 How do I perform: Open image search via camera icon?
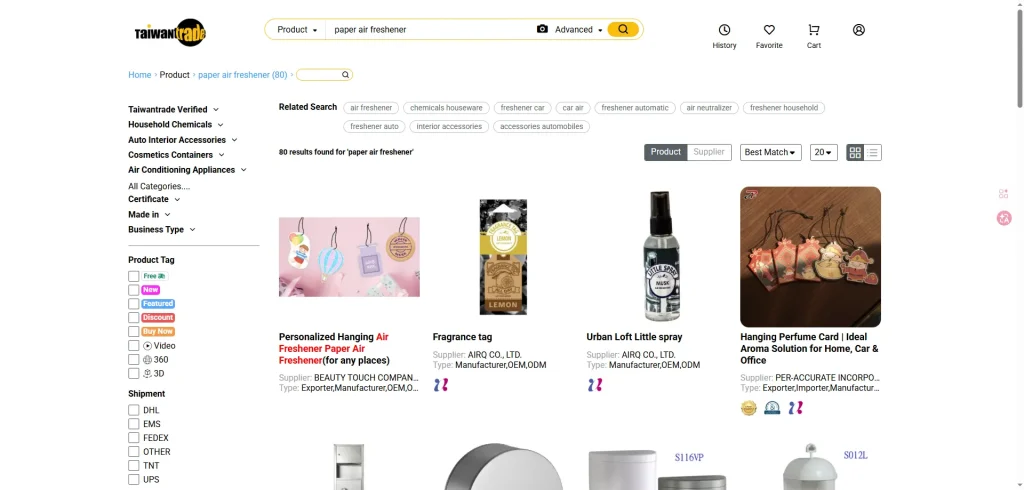pos(542,29)
